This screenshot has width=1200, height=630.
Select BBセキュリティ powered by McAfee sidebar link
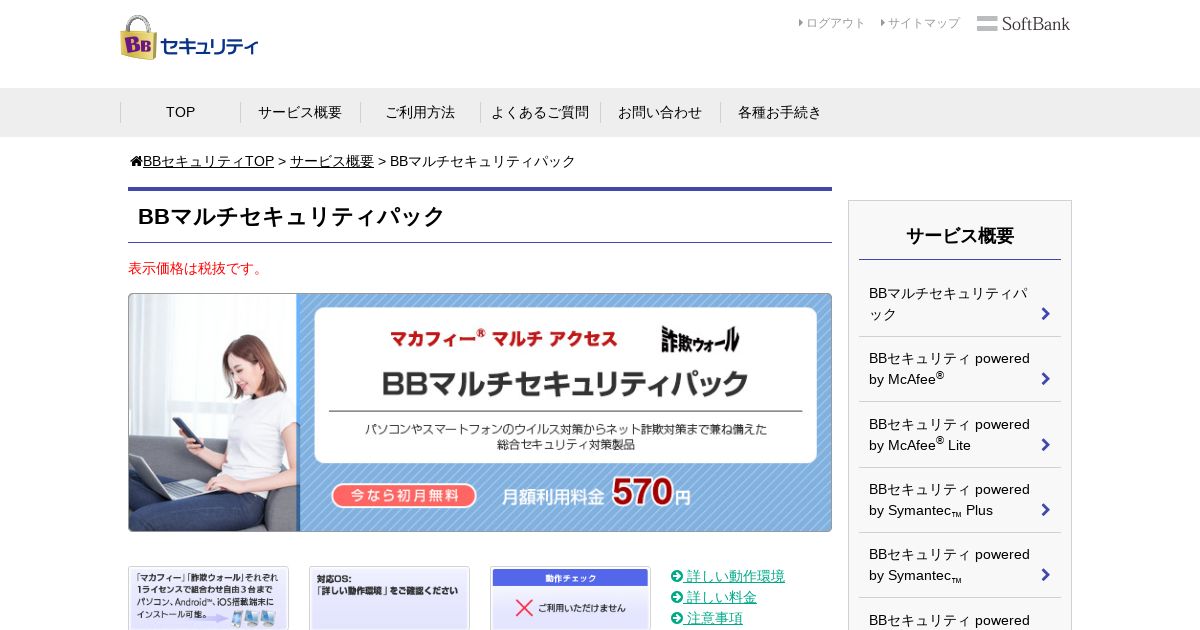[960, 369]
